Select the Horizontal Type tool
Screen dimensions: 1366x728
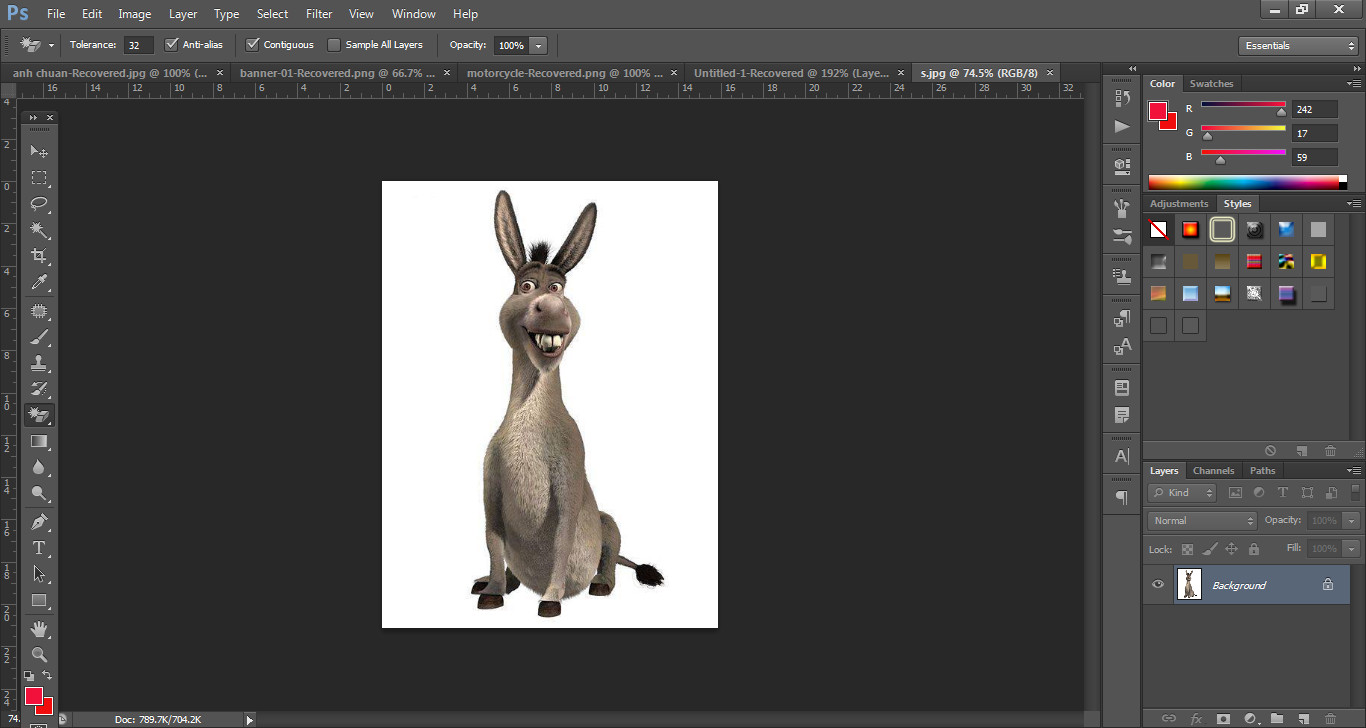[39, 548]
